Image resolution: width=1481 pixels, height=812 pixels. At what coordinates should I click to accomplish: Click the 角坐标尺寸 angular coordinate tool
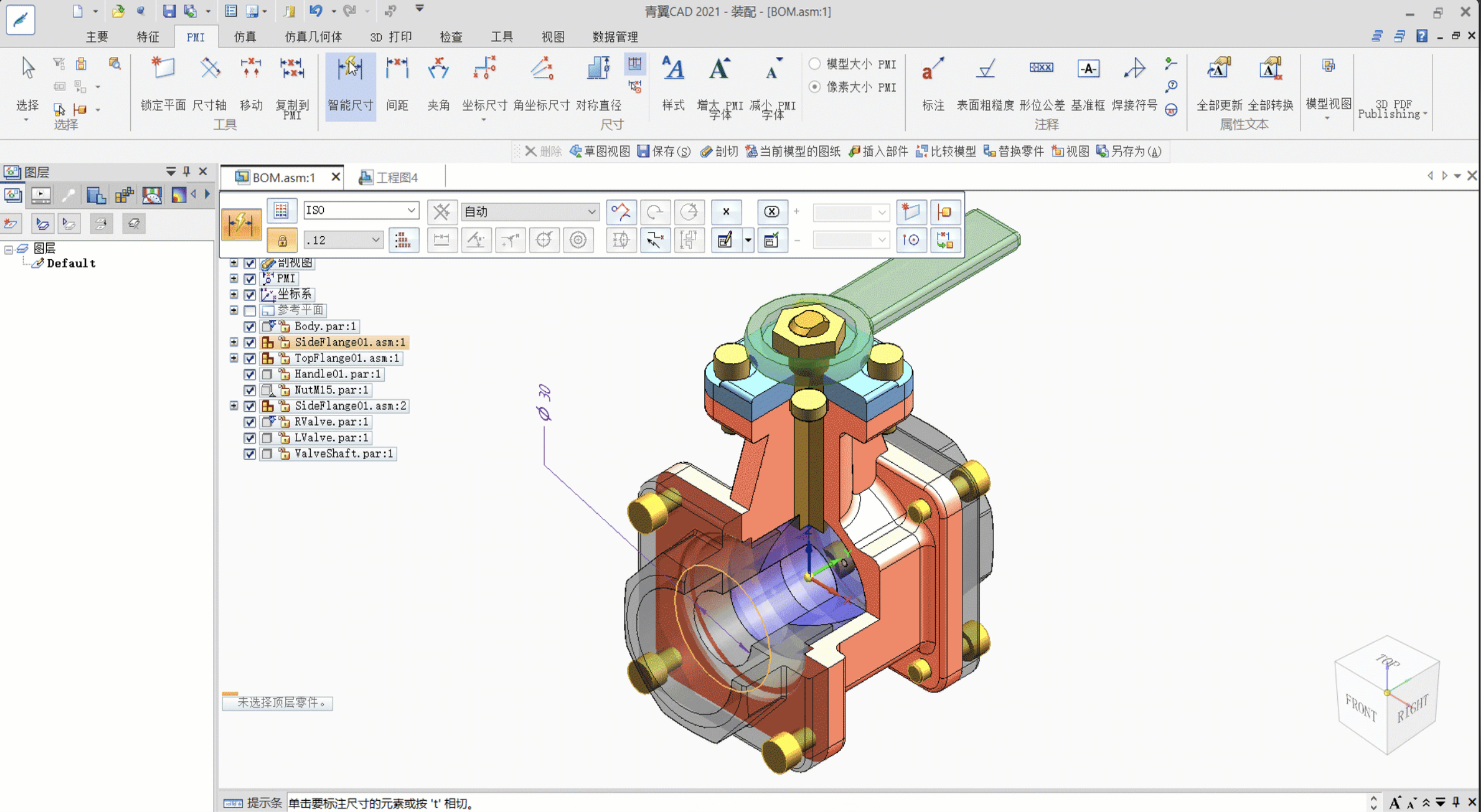(542, 85)
